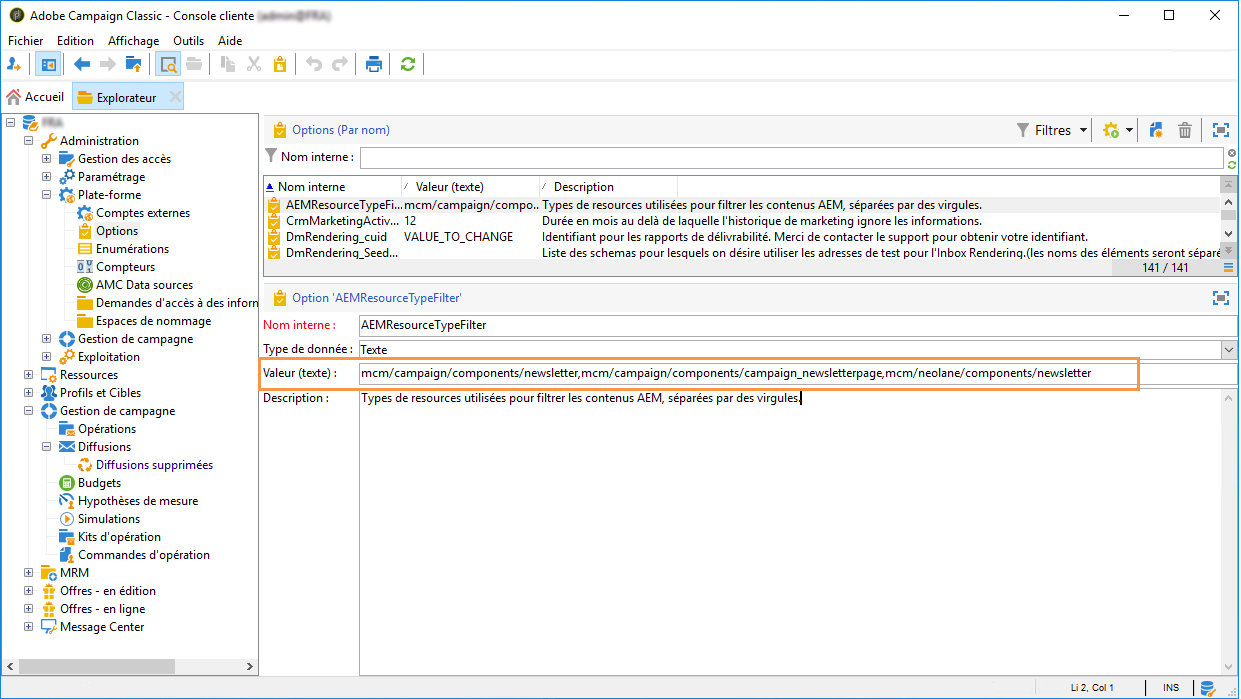Toggle the navigation tree panel toolbar button
1241x699 pixels.
tap(47, 64)
